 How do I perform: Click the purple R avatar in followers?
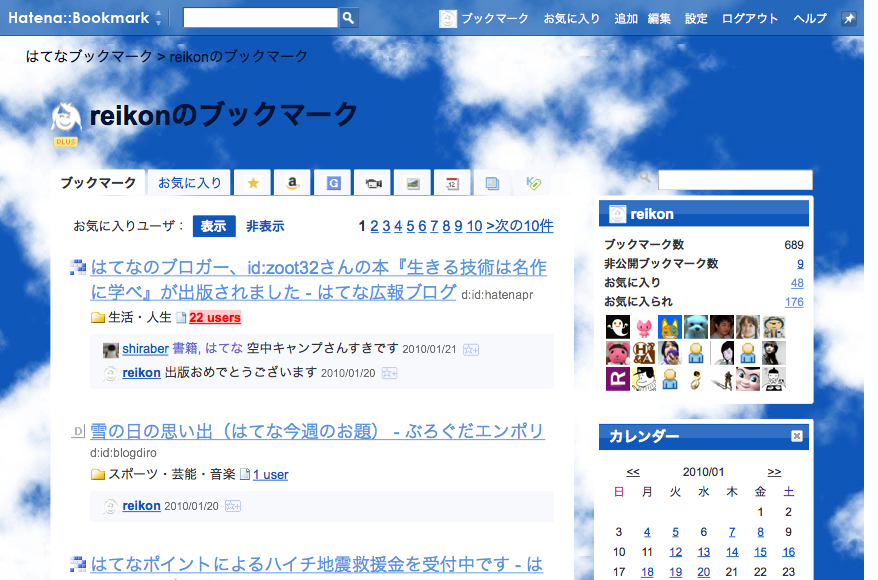(x=617, y=379)
